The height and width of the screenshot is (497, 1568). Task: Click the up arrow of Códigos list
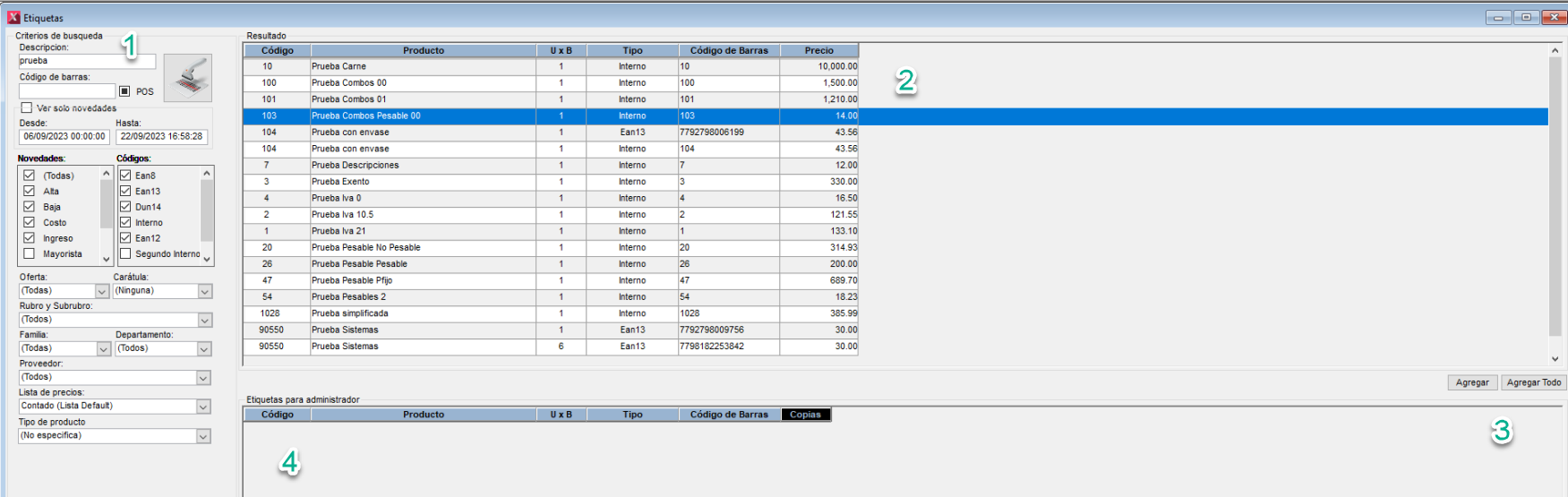[207, 173]
